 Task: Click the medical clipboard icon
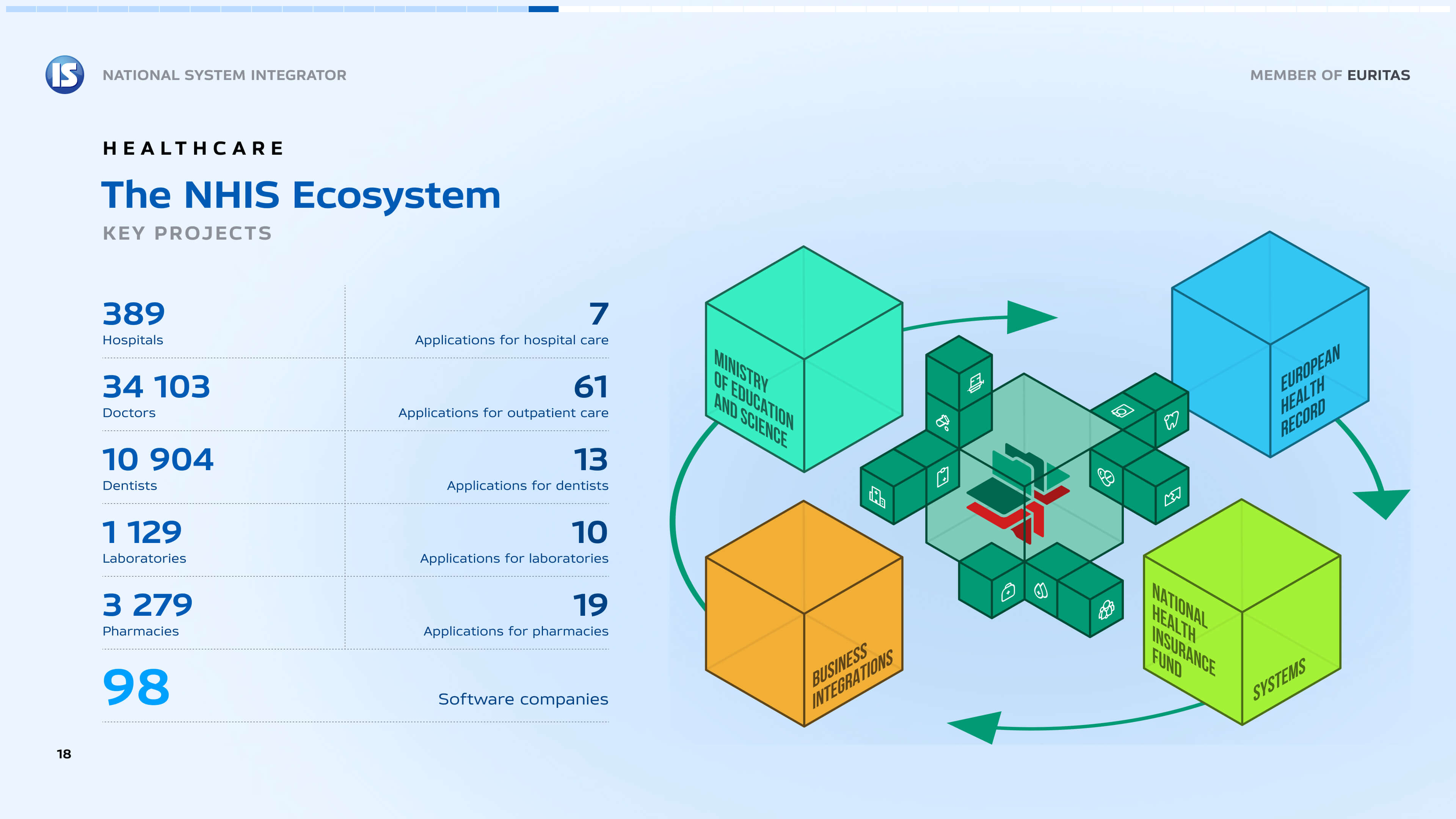[x=943, y=477]
